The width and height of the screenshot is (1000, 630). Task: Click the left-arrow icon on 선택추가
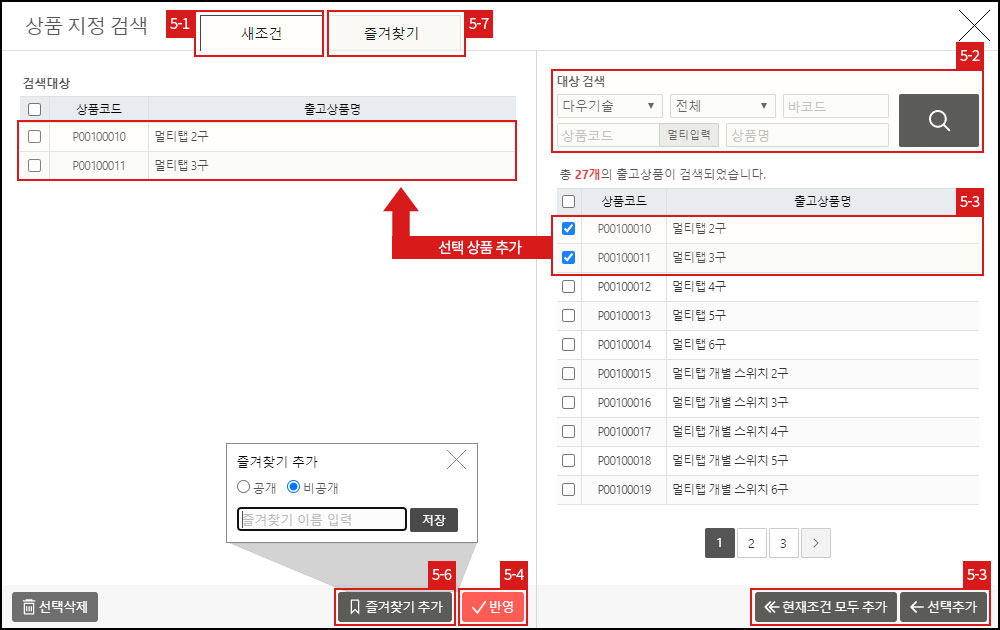click(x=916, y=606)
